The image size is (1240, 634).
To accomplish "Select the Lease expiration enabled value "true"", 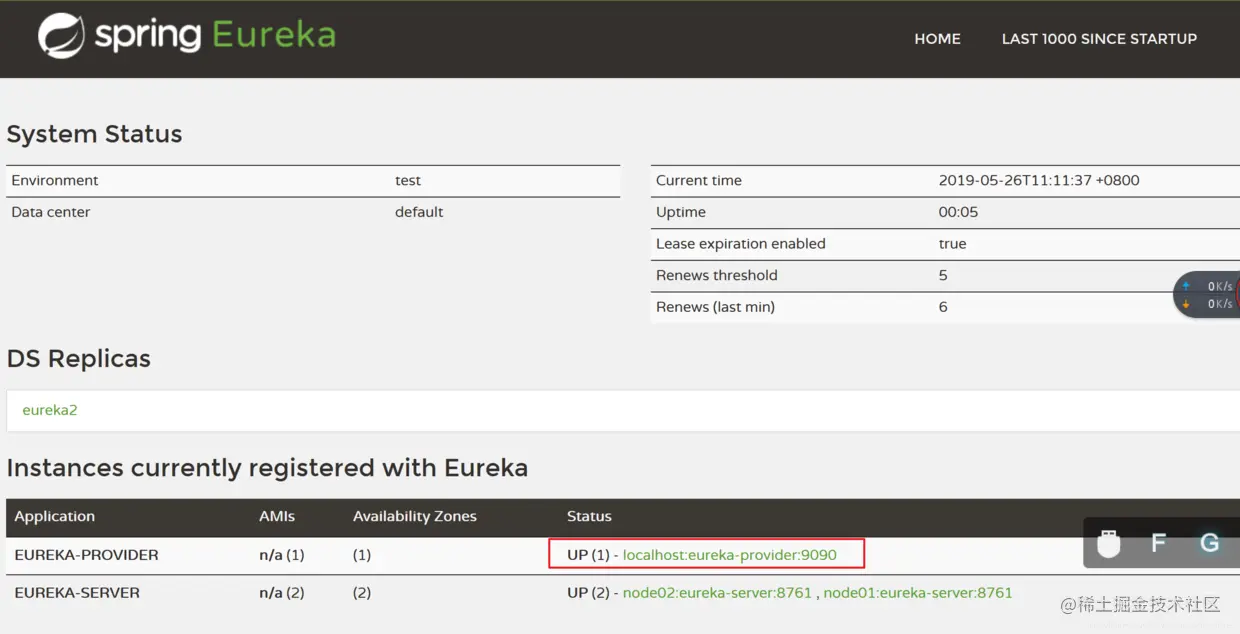I will coord(952,244).
